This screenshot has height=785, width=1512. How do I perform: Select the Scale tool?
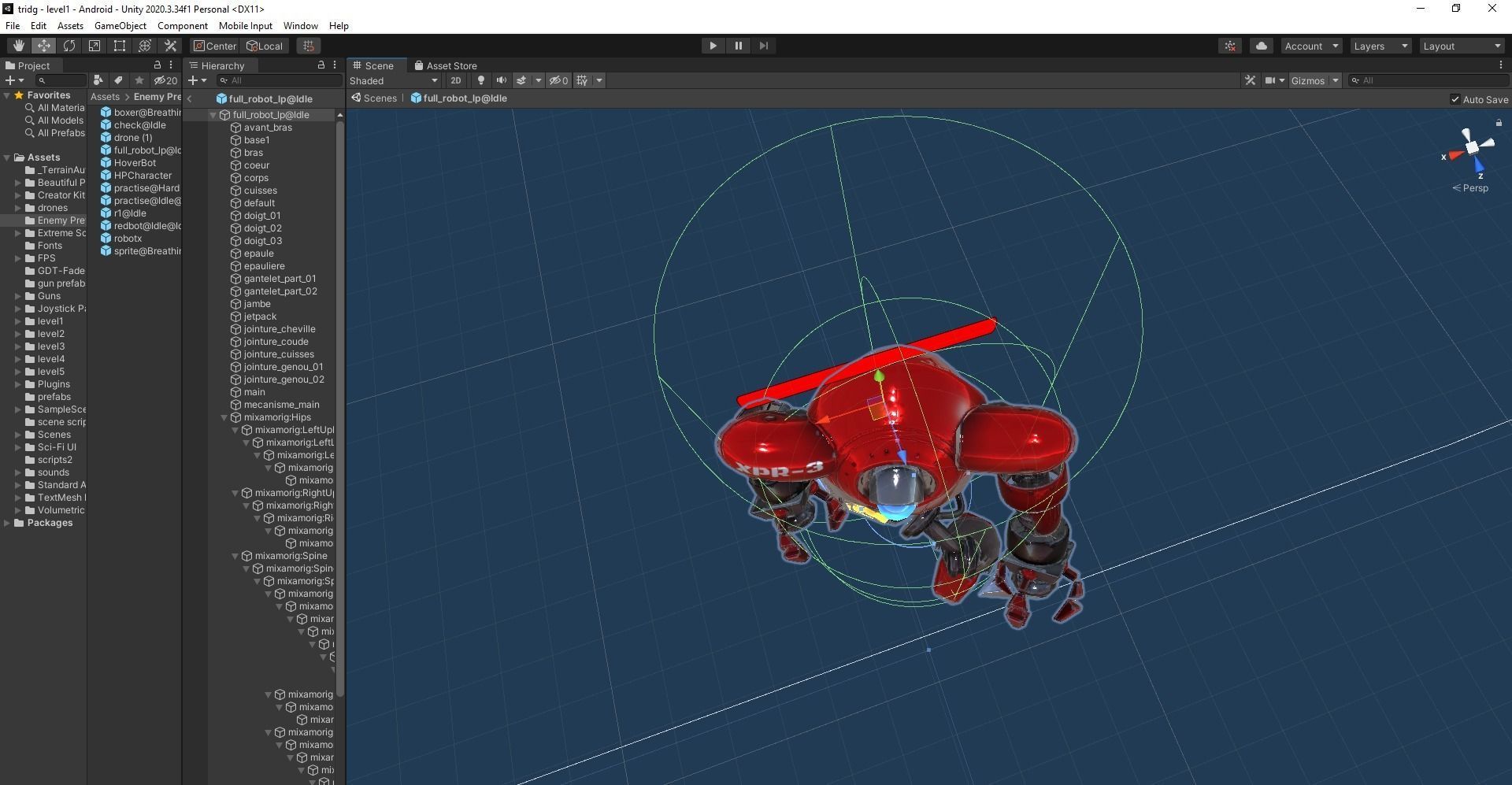tap(94, 46)
